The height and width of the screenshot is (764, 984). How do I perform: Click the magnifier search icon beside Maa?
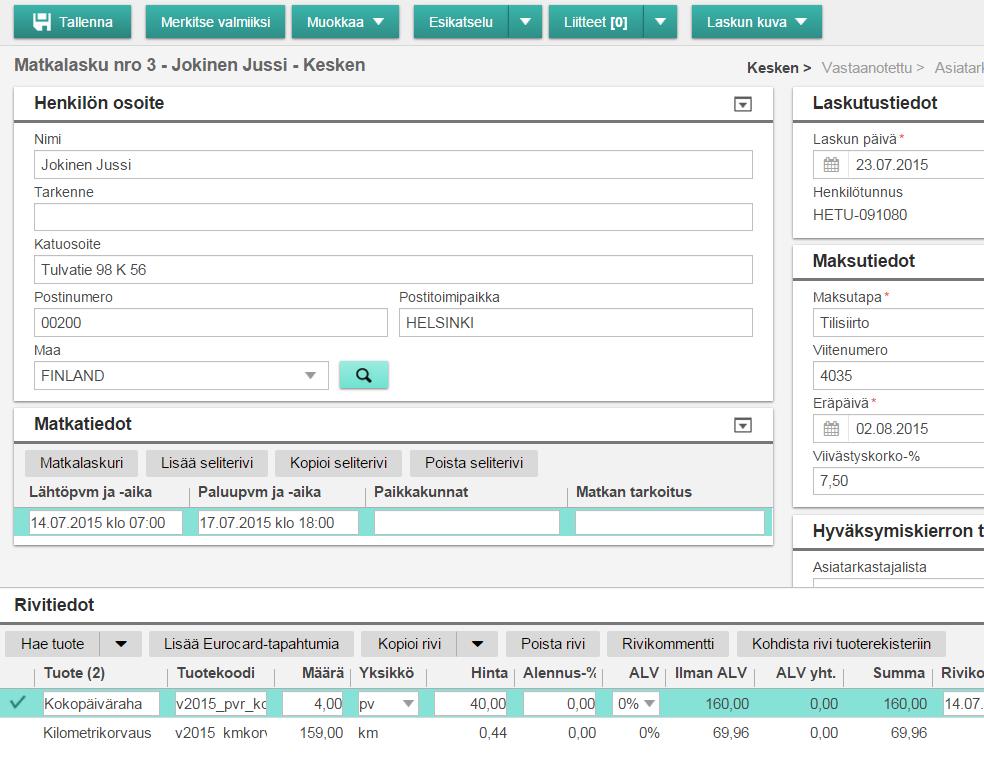click(364, 375)
